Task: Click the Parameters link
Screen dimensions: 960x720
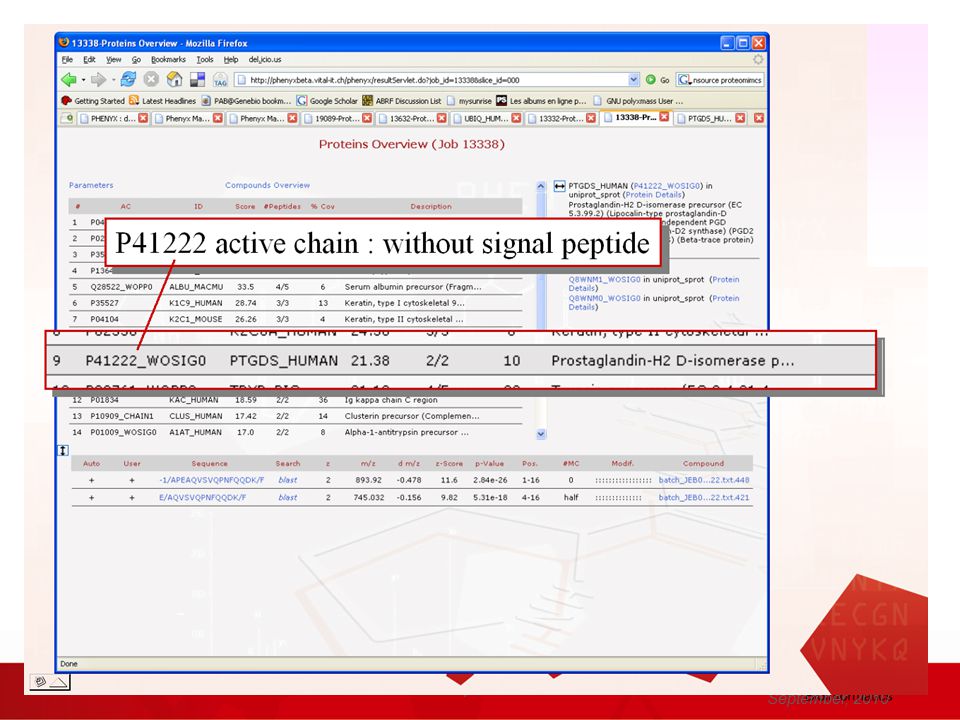Action: click(91, 185)
